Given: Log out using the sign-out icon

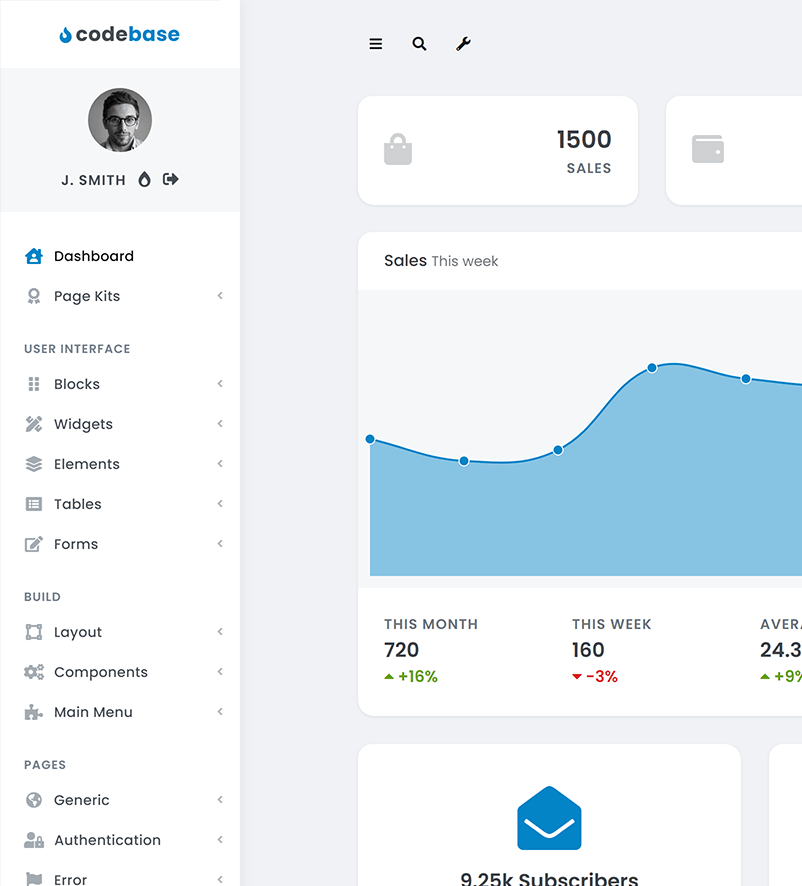Looking at the screenshot, I should tap(170, 179).
